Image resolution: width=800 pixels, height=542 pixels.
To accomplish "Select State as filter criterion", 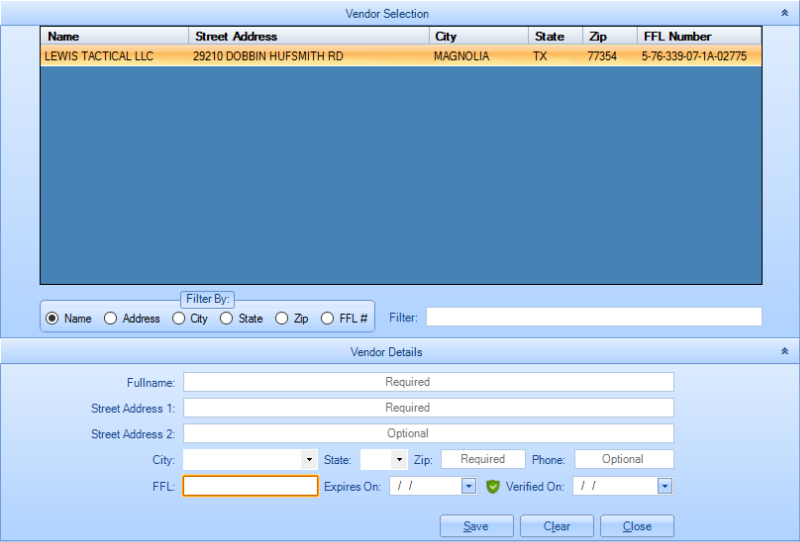I will pyautogui.click(x=226, y=318).
